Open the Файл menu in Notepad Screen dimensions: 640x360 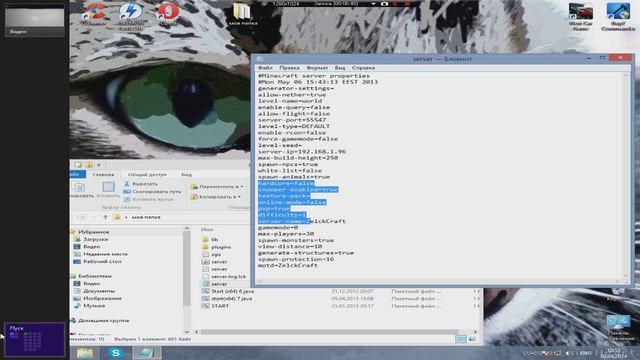click(x=265, y=68)
